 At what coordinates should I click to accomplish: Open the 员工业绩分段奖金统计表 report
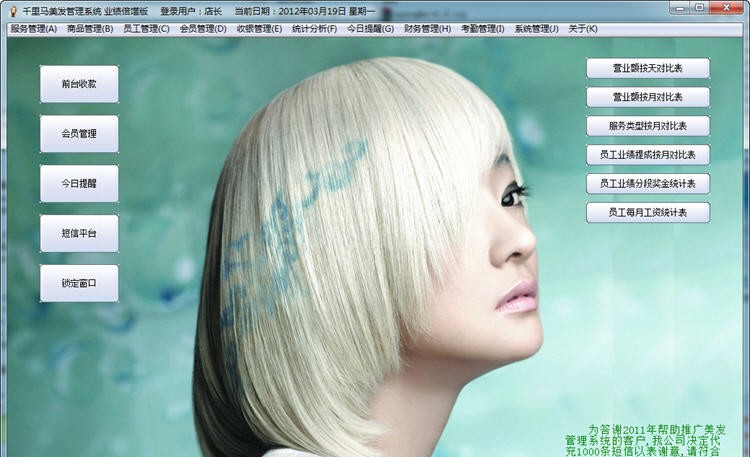648,184
